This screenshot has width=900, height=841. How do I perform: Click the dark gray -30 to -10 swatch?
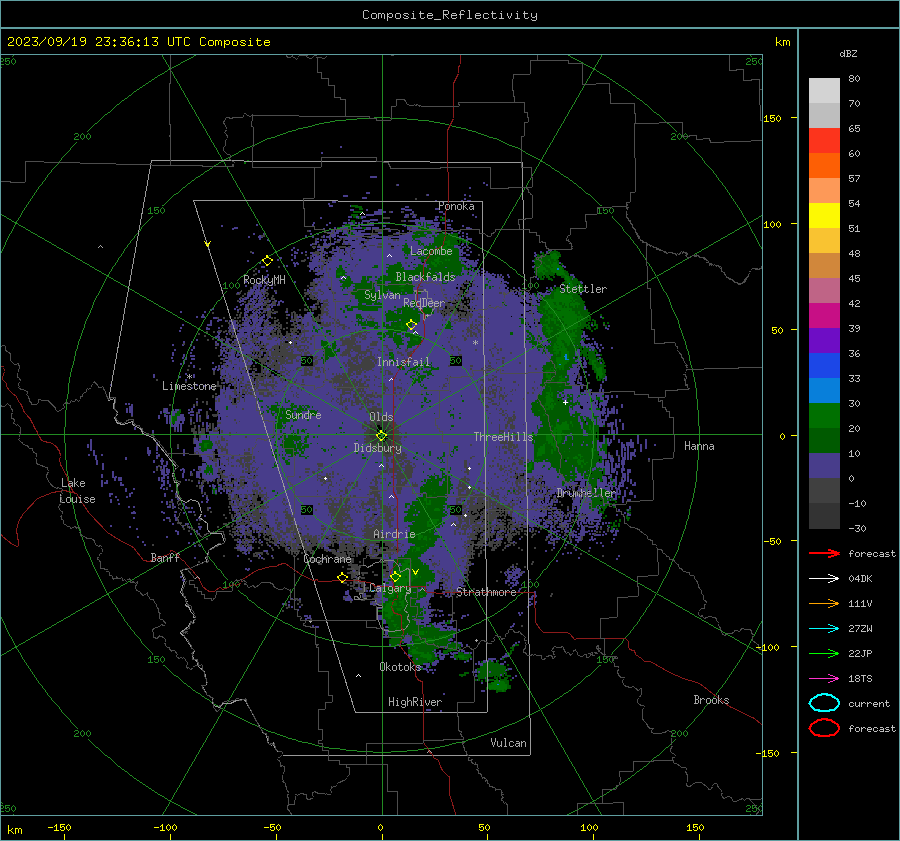click(824, 516)
